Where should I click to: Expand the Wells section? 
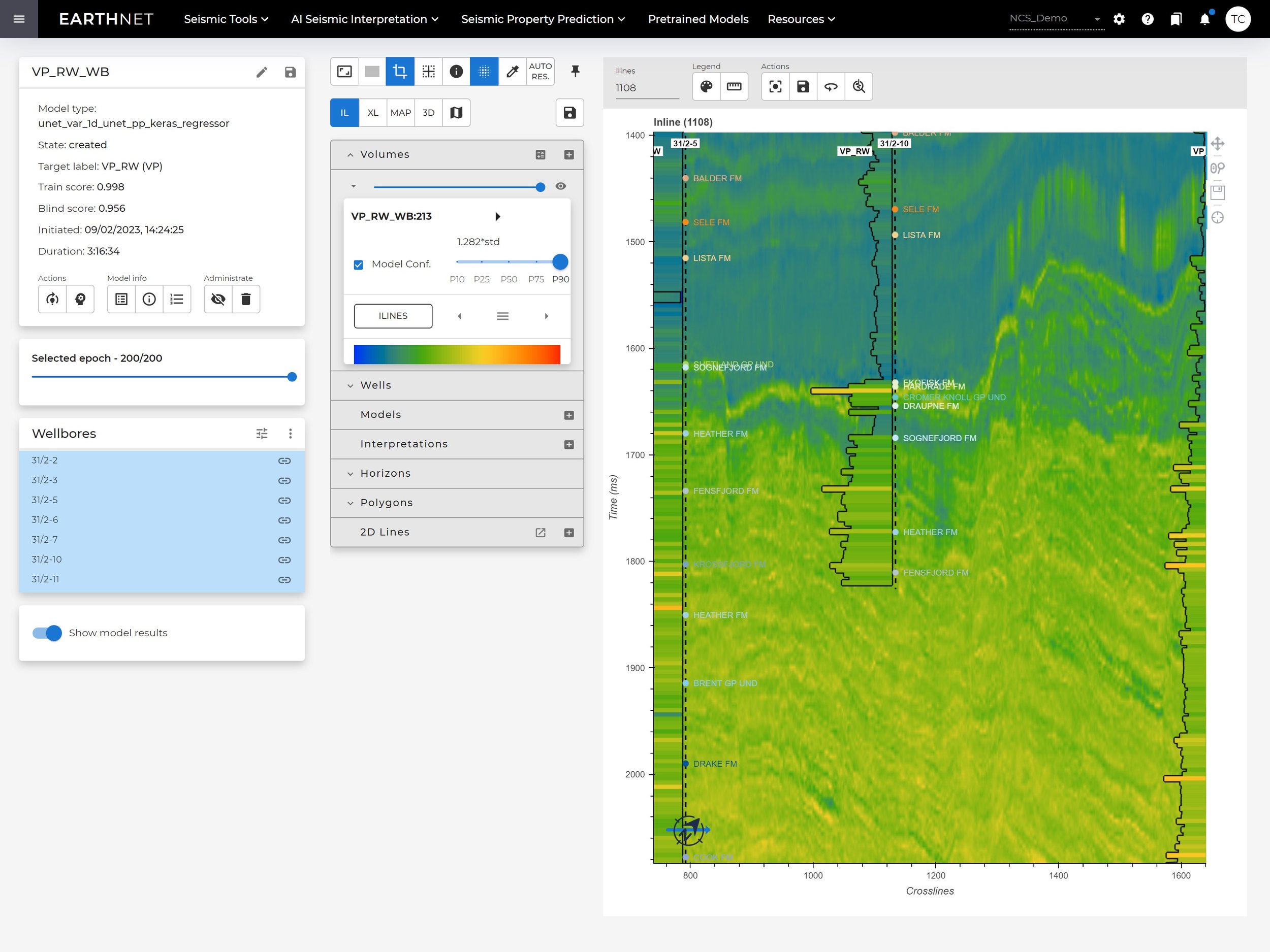click(x=351, y=385)
